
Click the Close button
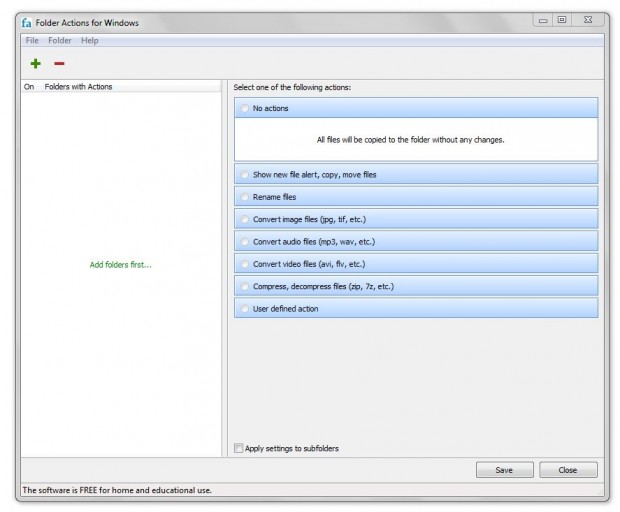coord(567,470)
